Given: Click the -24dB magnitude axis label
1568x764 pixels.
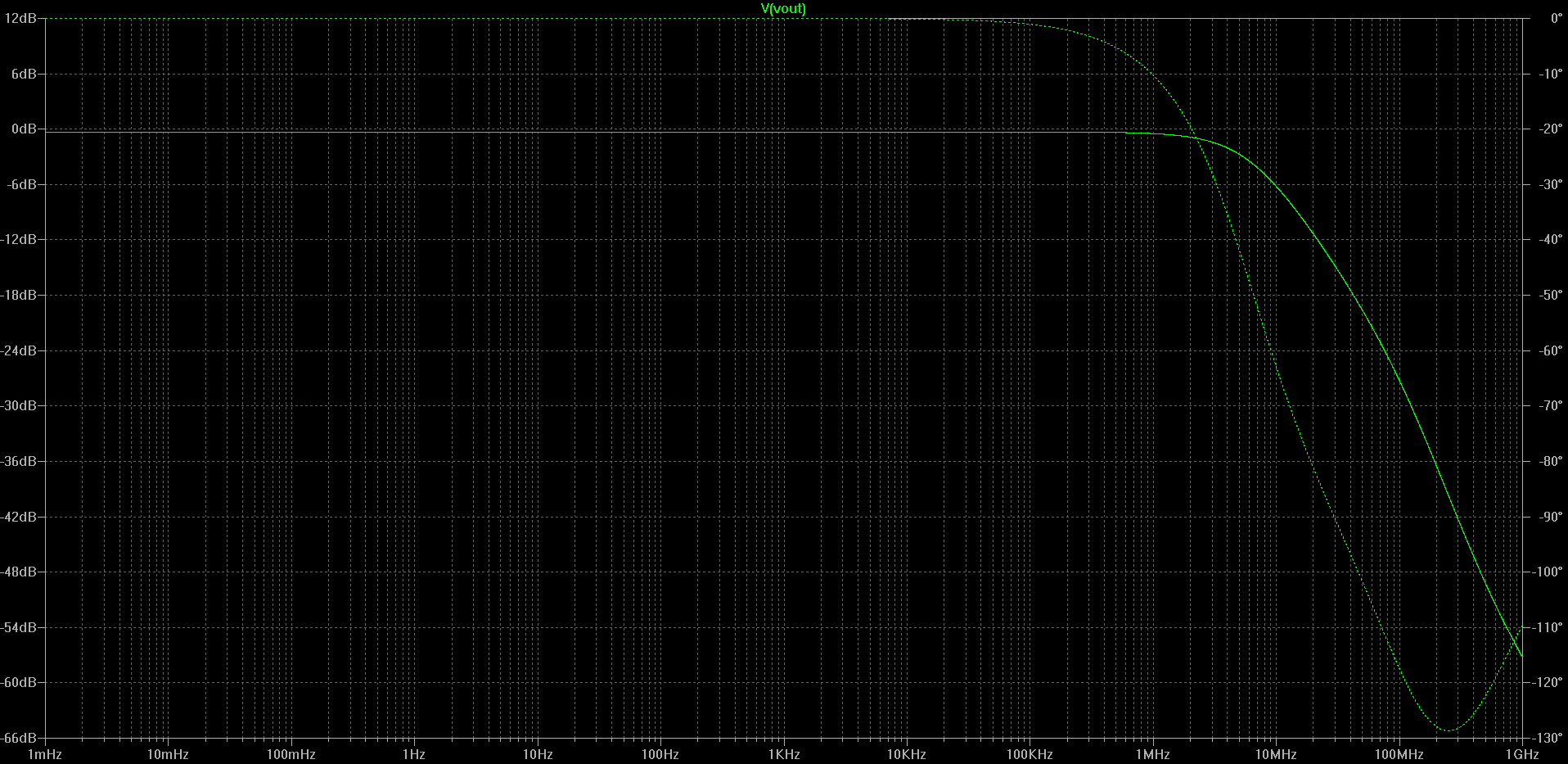Looking at the screenshot, I should (x=19, y=350).
